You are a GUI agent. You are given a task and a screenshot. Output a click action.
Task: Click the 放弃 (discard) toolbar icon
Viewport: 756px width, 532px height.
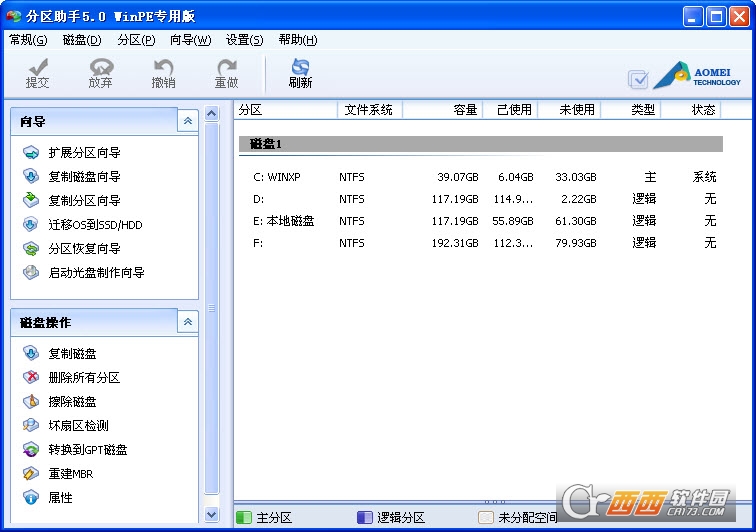coord(100,73)
